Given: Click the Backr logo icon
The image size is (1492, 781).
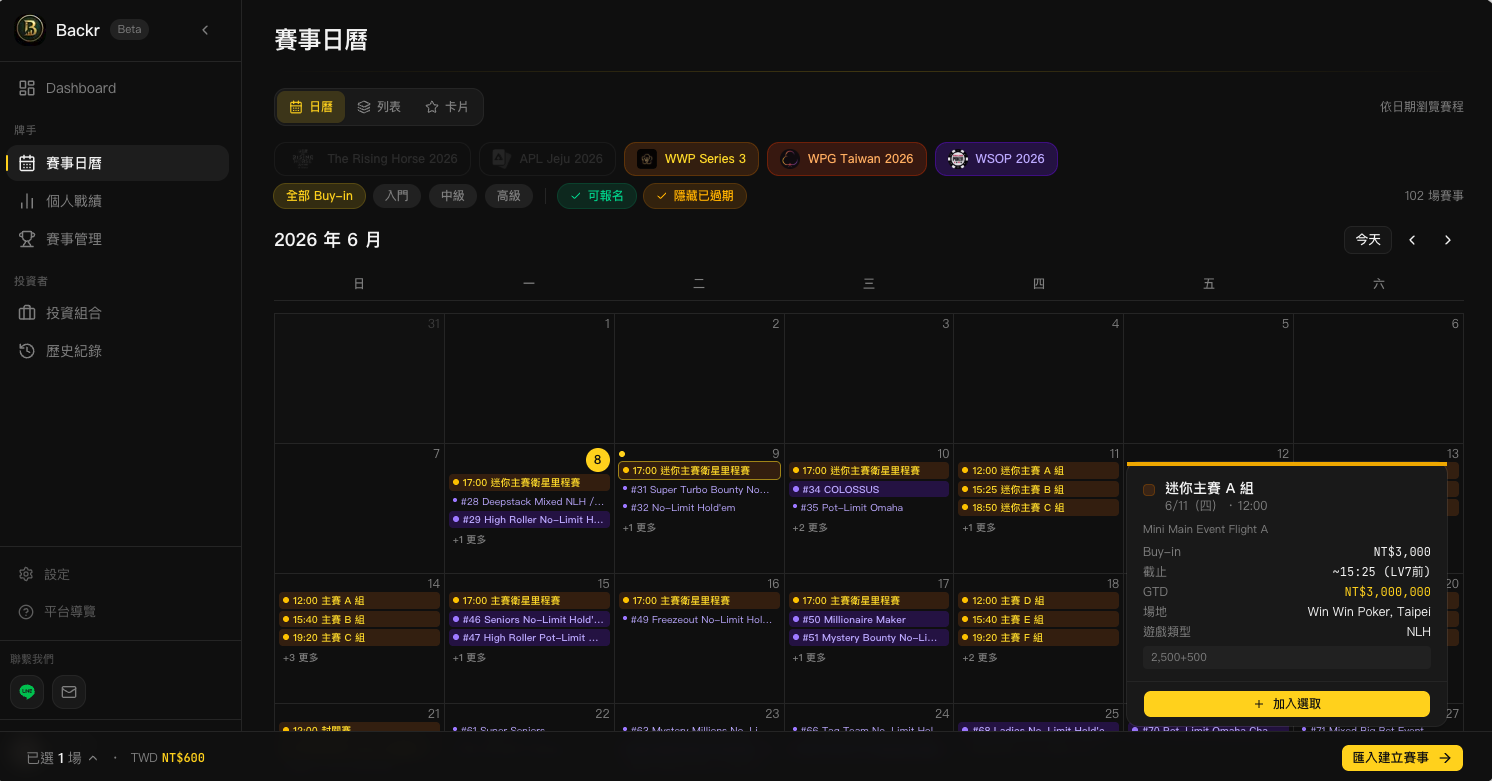Looking at the screenshot, I should [x=30, y=29].
